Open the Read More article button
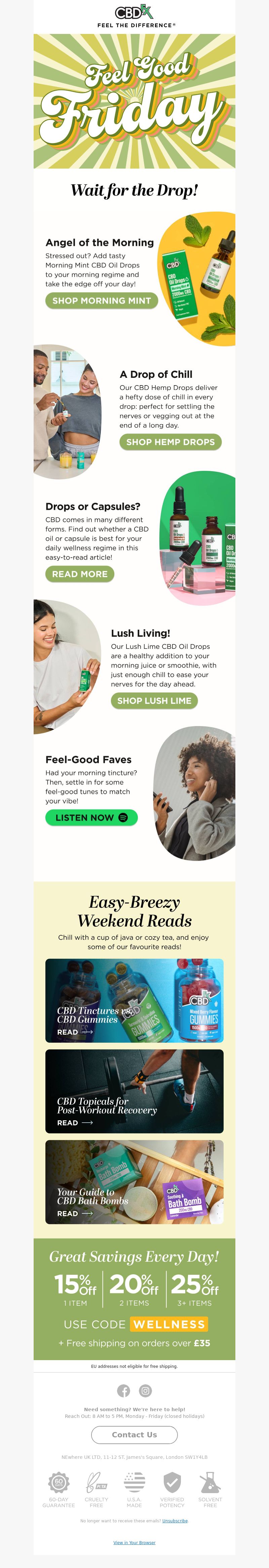Screen dimensions: 269x1568 (x=80, y=574)
